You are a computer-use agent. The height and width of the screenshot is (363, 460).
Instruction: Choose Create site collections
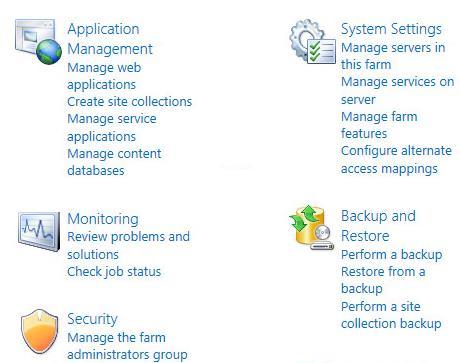(130, 101)
